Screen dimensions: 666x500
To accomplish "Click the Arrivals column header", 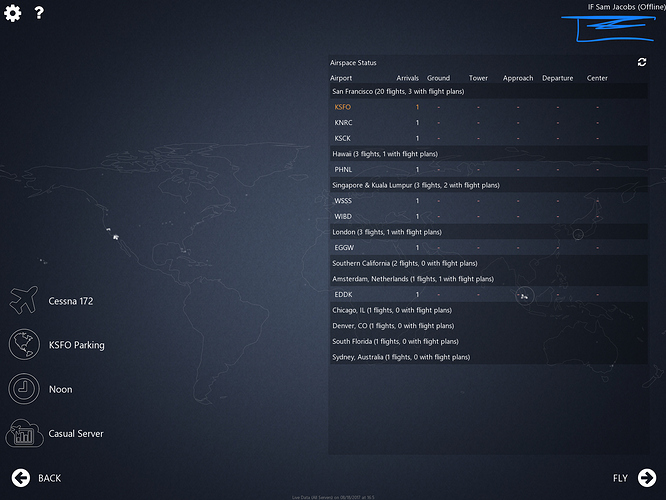I will (x=407, y=78).
